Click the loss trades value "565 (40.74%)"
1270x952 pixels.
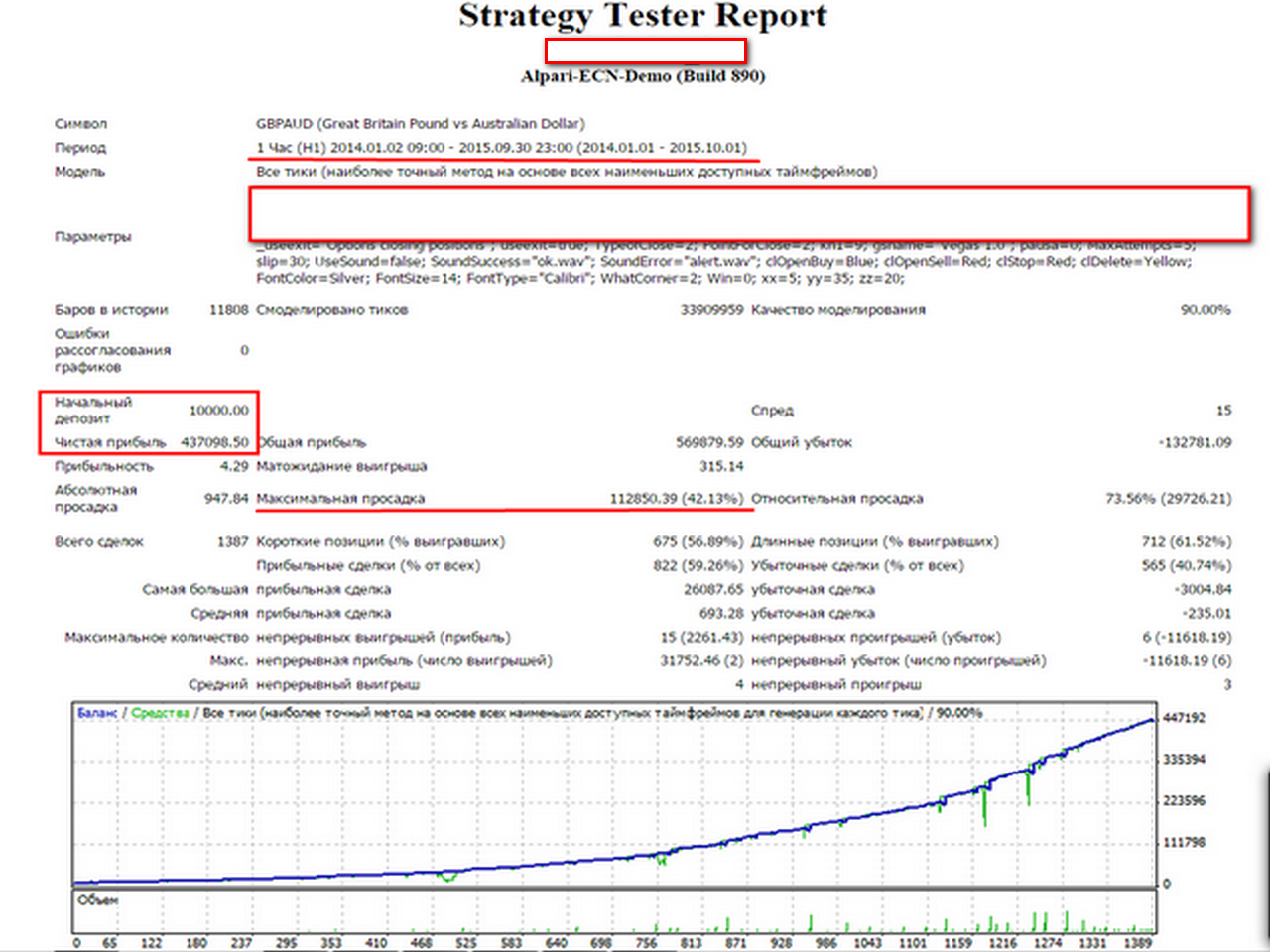(1187, 566)
